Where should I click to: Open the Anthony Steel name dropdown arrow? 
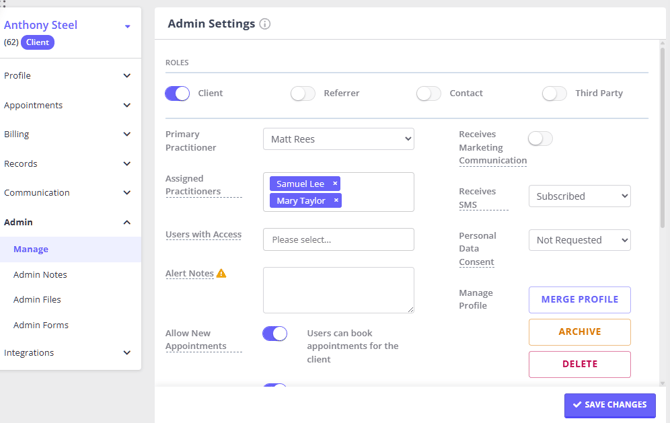coord(127,27)
